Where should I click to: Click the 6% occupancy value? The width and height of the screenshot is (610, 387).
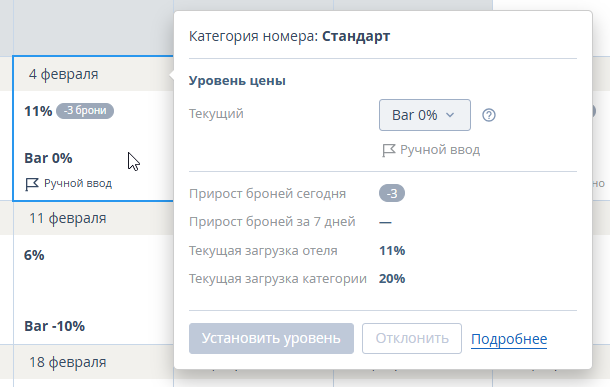pyautogui.click(x=34, y=255)
